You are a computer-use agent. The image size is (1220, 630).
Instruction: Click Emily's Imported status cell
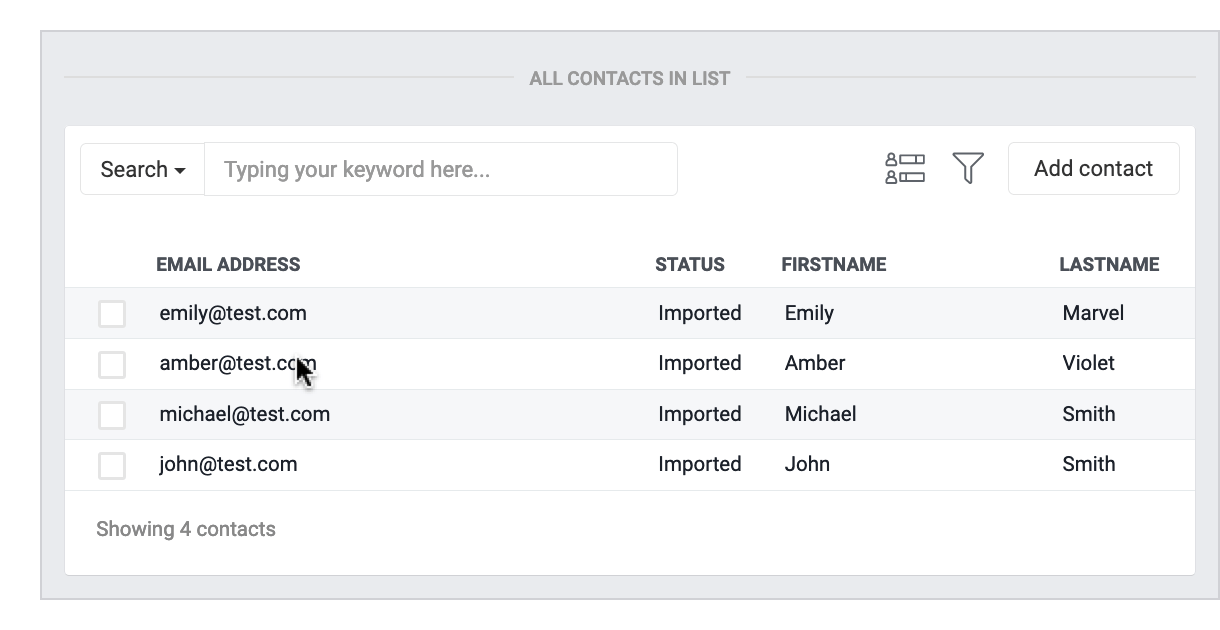700,314
